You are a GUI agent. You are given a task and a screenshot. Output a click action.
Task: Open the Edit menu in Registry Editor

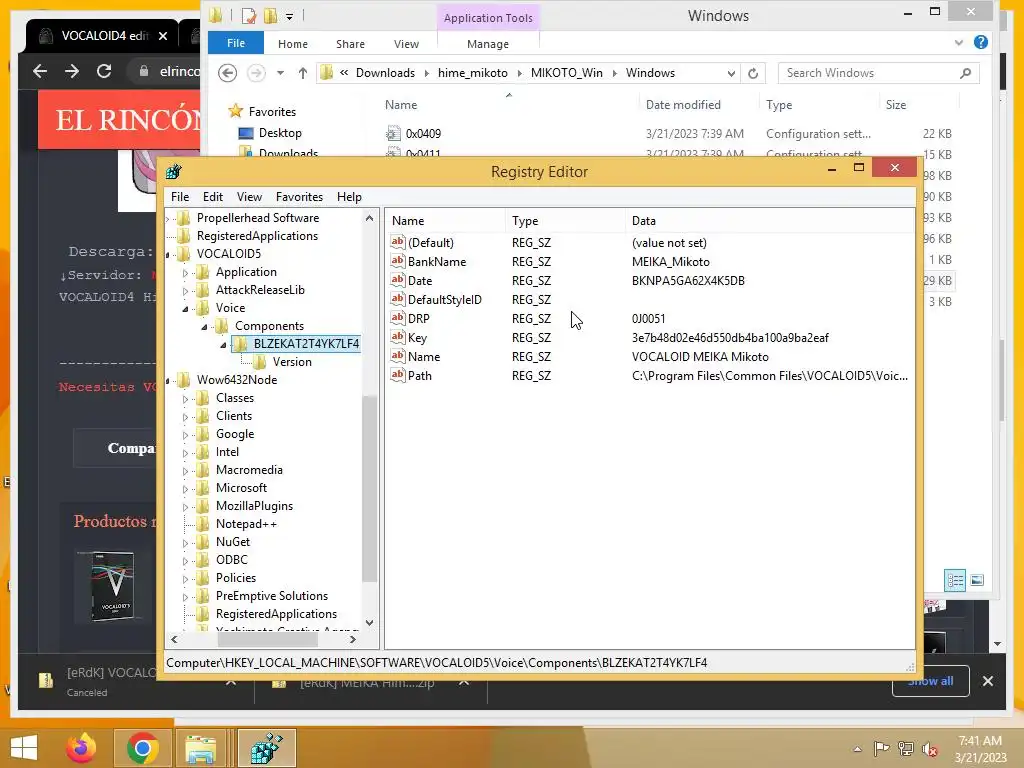212,197
